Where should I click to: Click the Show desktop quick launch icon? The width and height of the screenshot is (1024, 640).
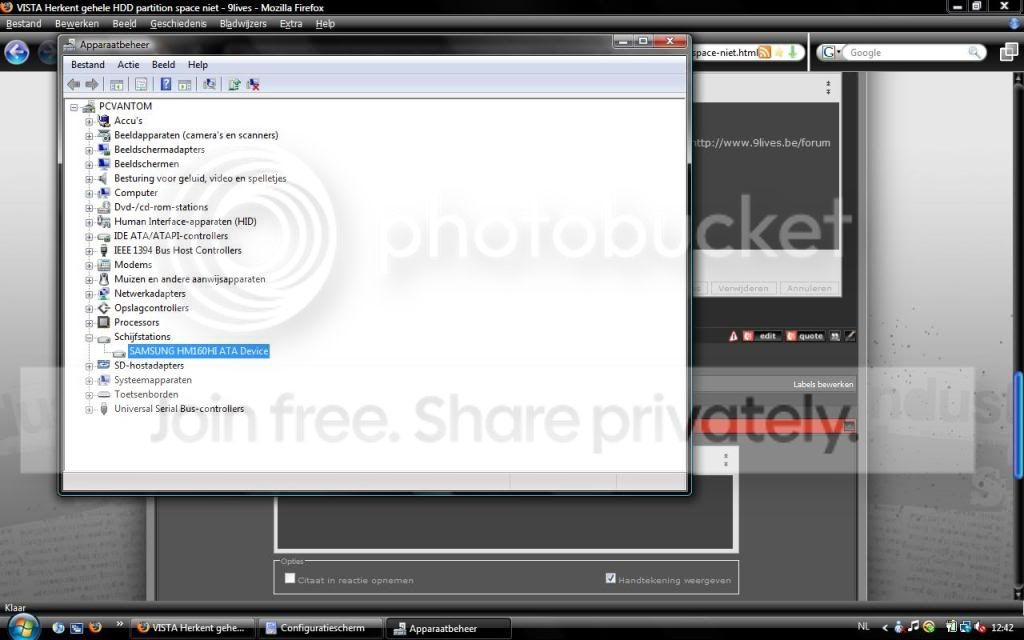click(x=76, y=628)
